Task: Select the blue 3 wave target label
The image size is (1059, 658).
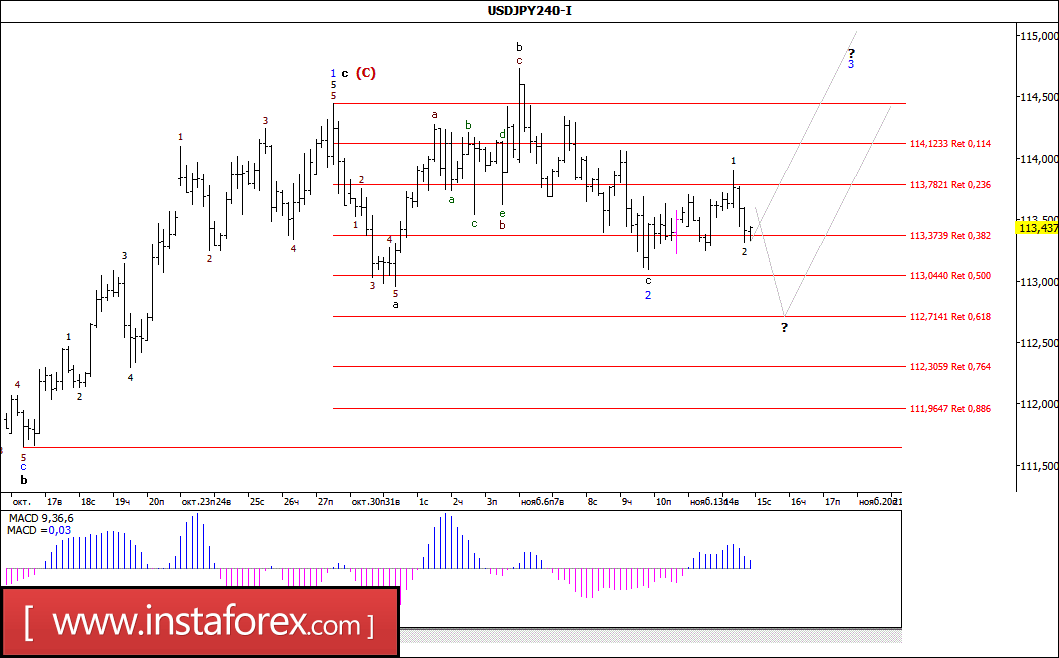Action: (x=851, y=64)
